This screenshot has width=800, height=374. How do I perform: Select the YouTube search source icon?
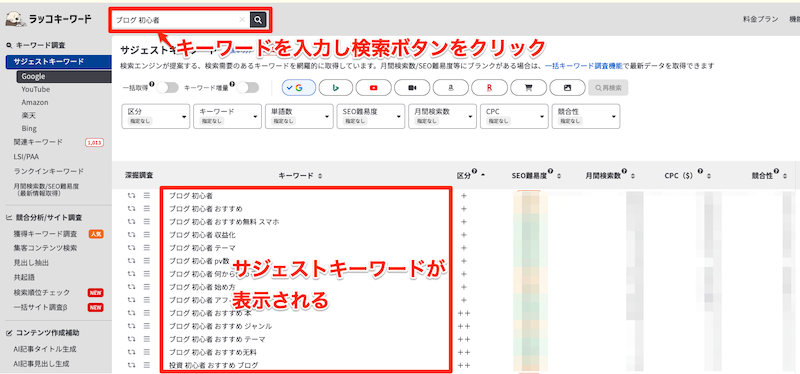point(373,88)
